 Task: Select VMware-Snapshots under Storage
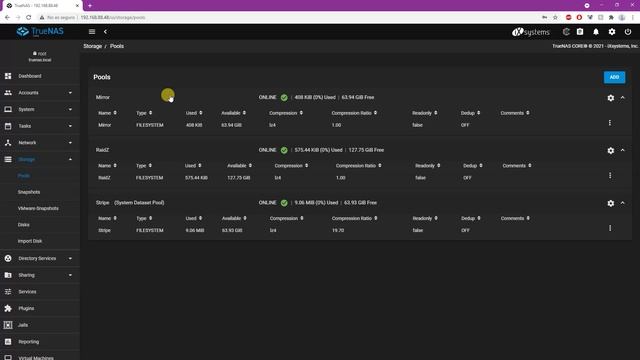38,208
